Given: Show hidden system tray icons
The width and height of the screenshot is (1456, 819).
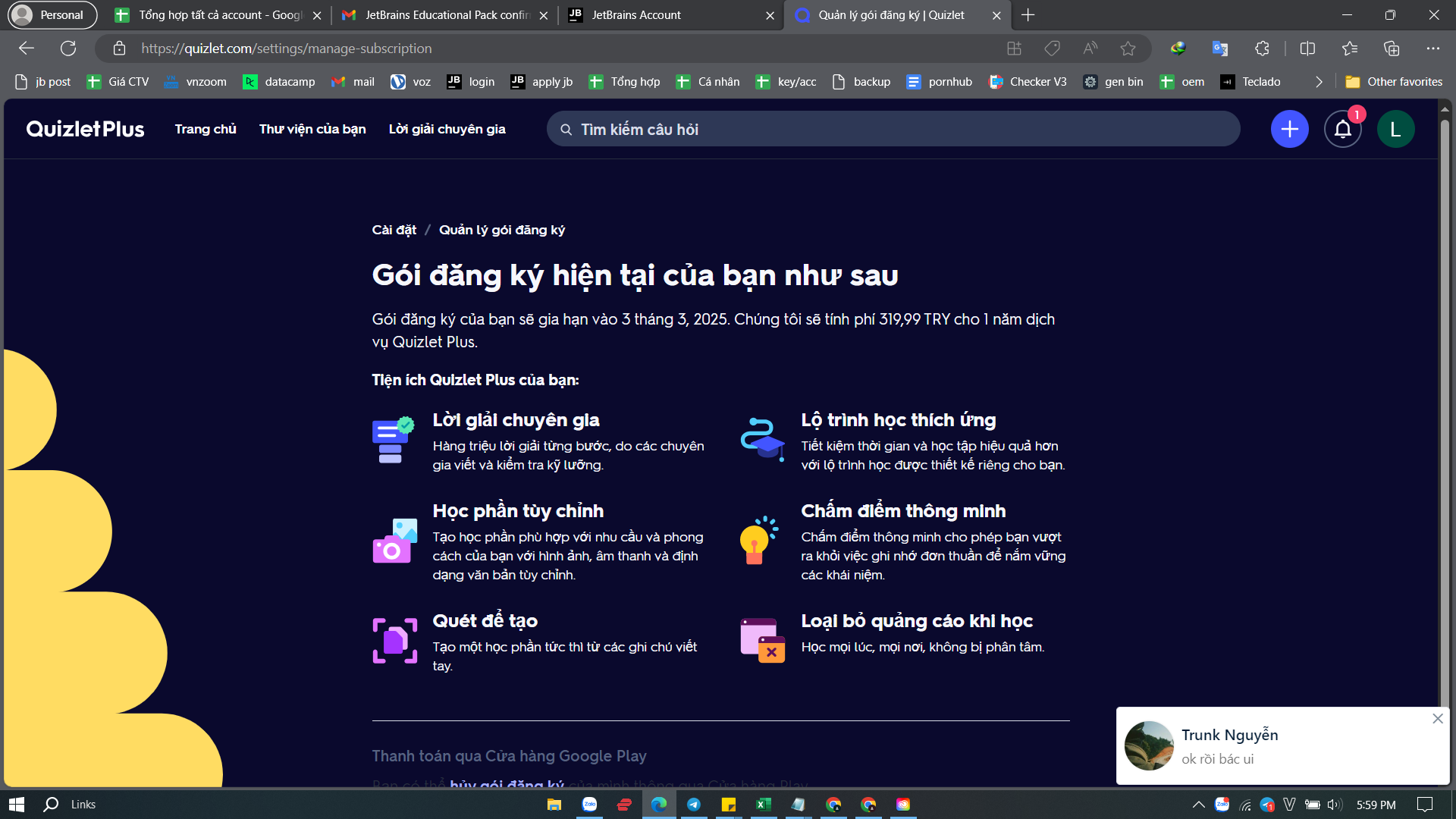Looking at the screenshot, I should pyautogui.click(x=1198, y=805).
